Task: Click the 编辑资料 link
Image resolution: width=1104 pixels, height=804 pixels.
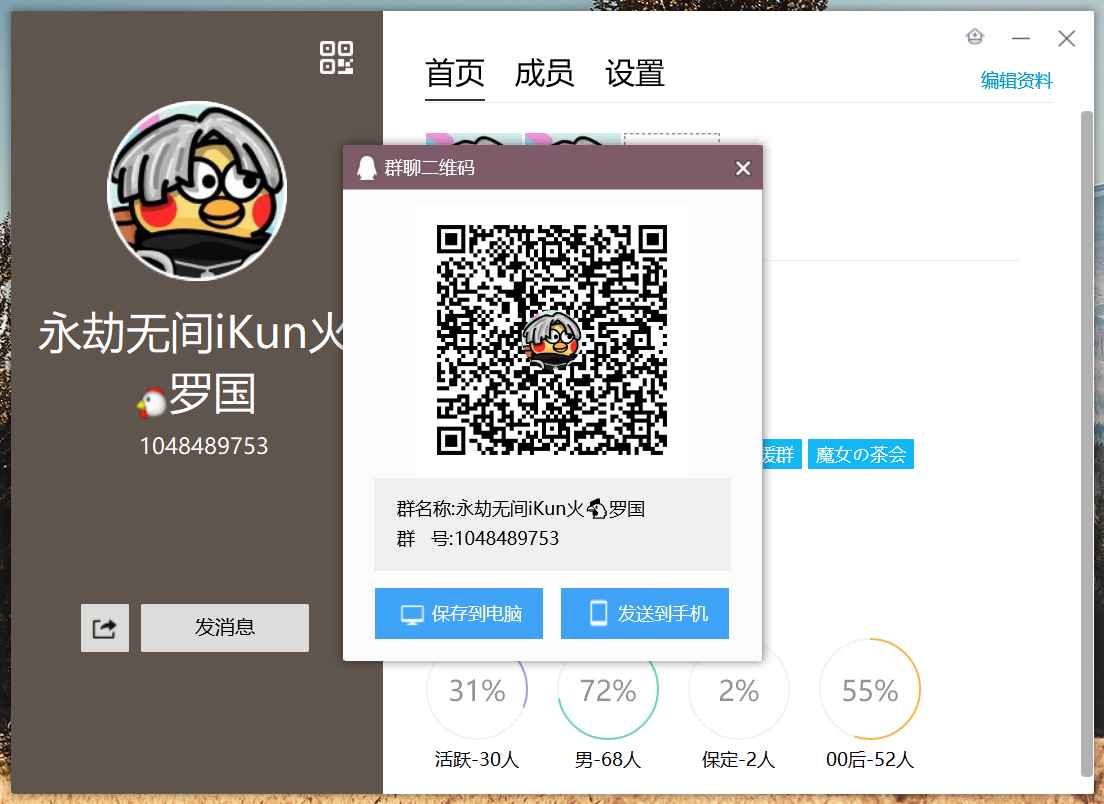Action: pyautogui.click(x=1017, y=80)
